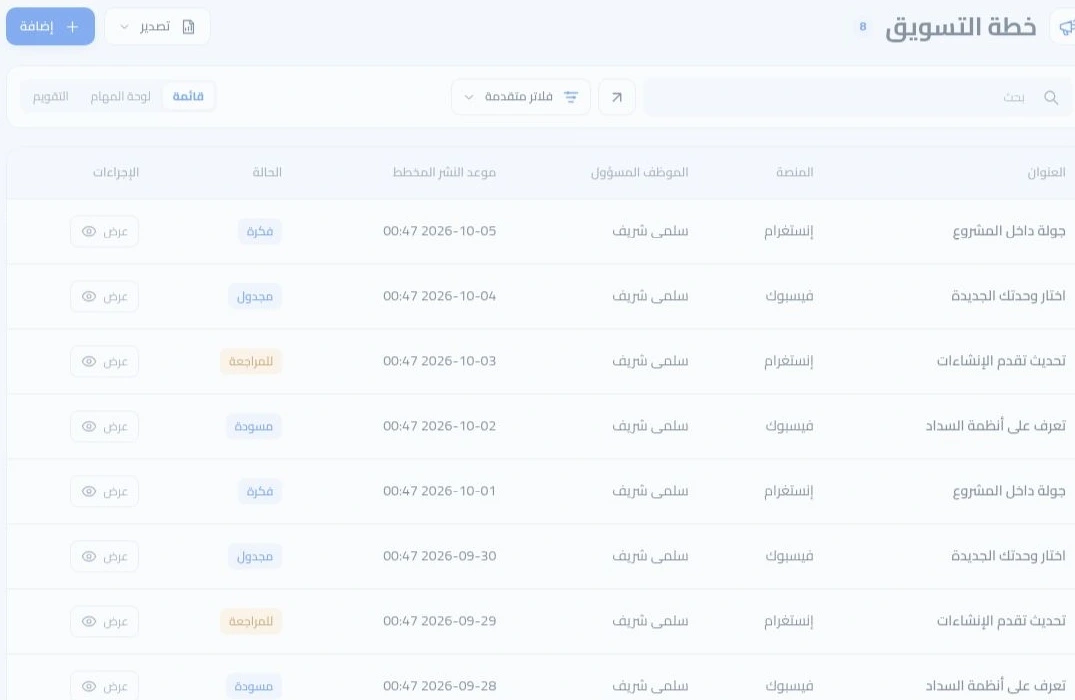This screenshot has width=1075, height=700.
Task: Click the megaphone icon beside page title
Action: point(1065,27)
